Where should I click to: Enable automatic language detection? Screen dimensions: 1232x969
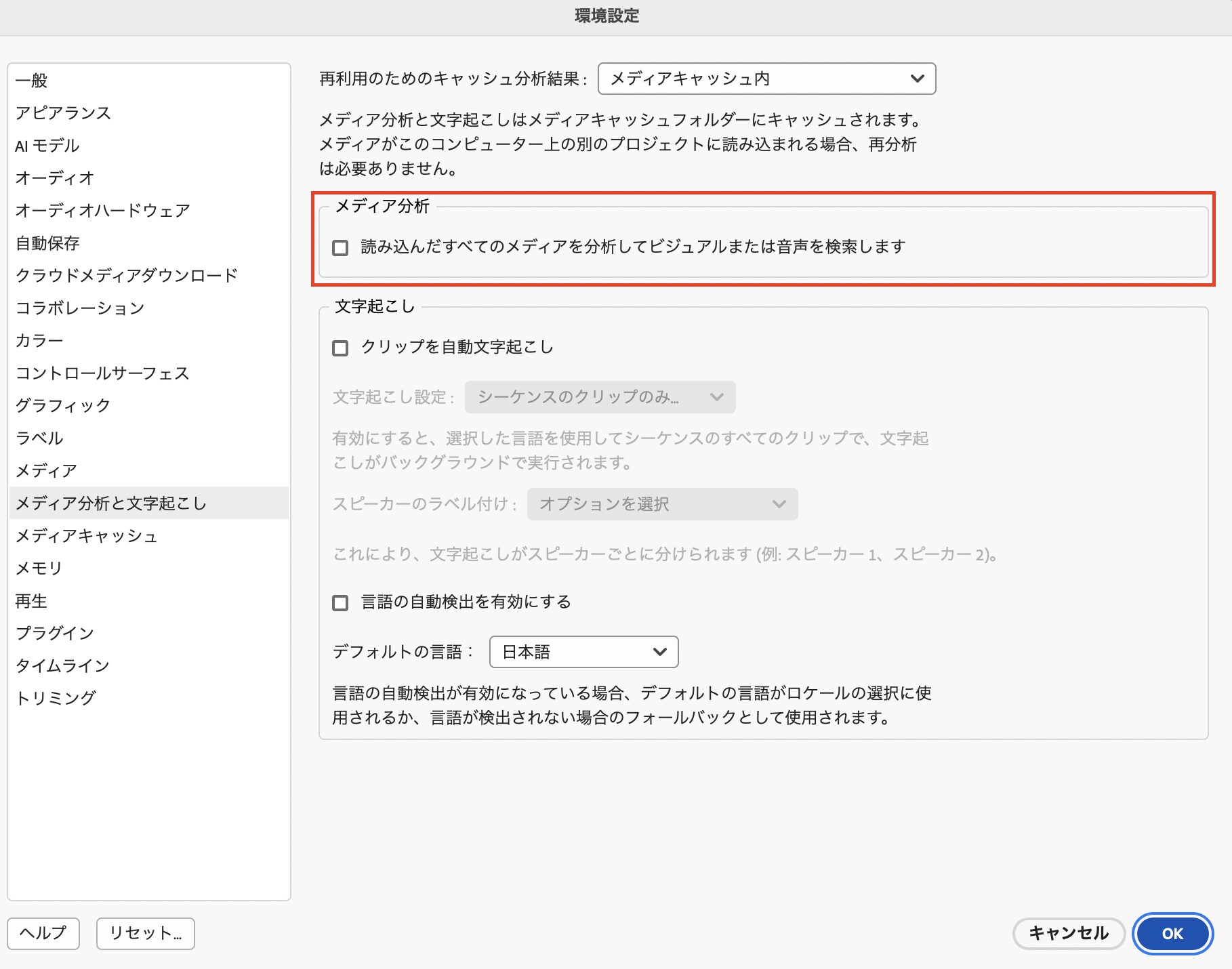coord(341,602)
